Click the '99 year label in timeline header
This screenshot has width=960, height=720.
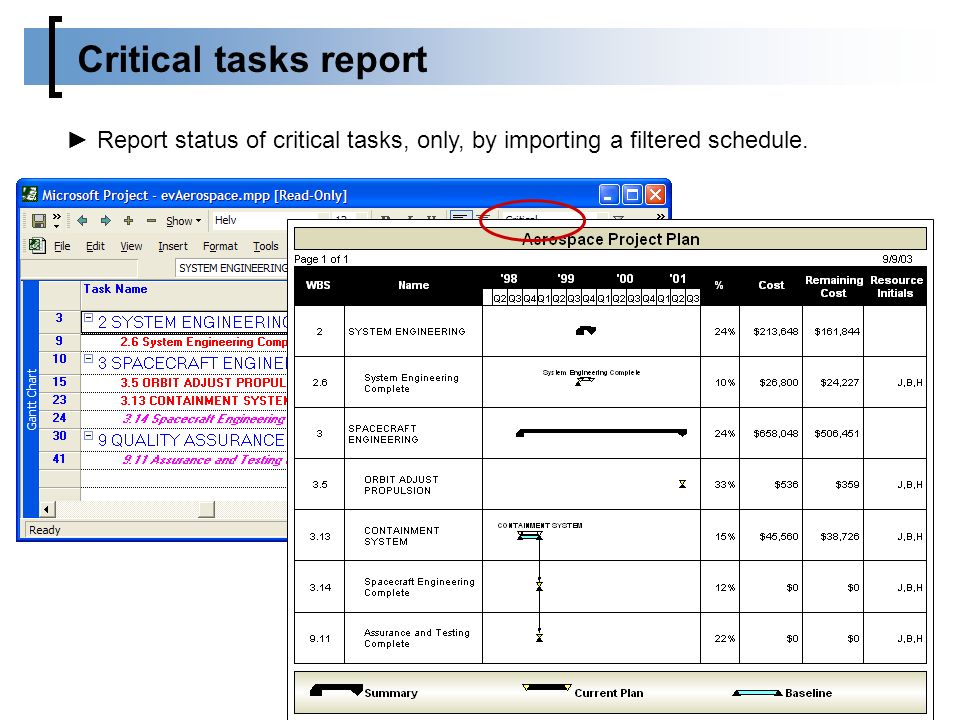coord(566,279)
